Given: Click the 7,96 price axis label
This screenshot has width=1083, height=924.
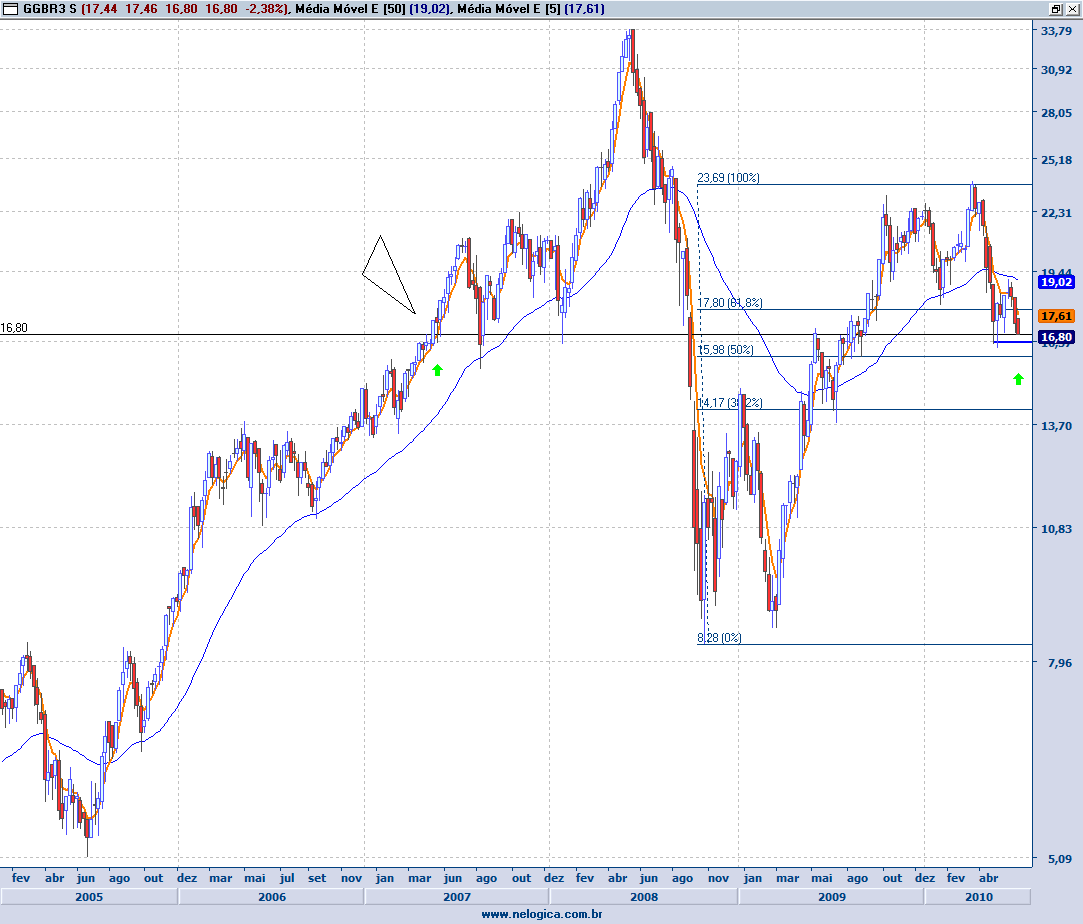Looking at the screenshot, I should coord(1060,663).
